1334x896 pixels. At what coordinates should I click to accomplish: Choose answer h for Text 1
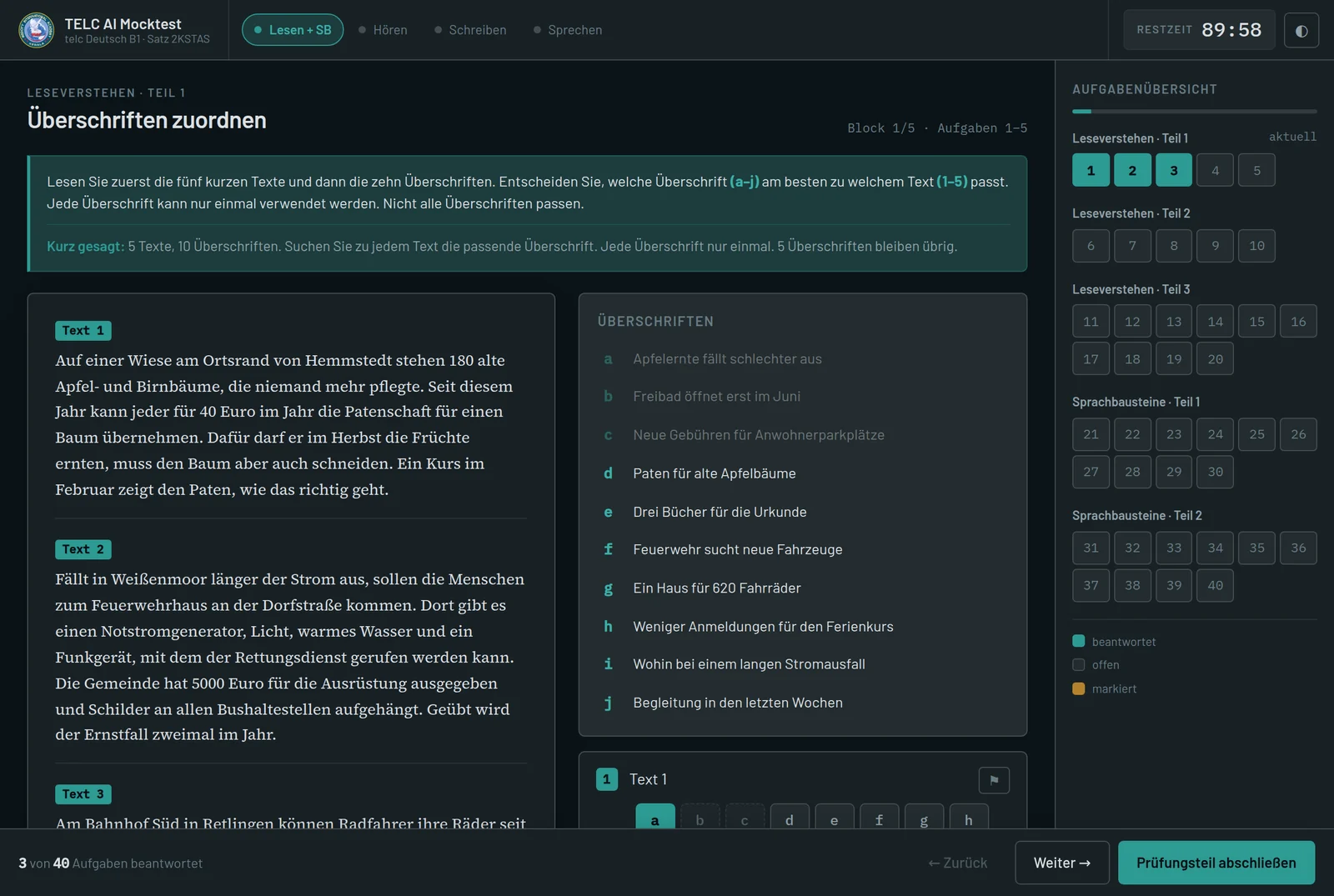point(969,817)
